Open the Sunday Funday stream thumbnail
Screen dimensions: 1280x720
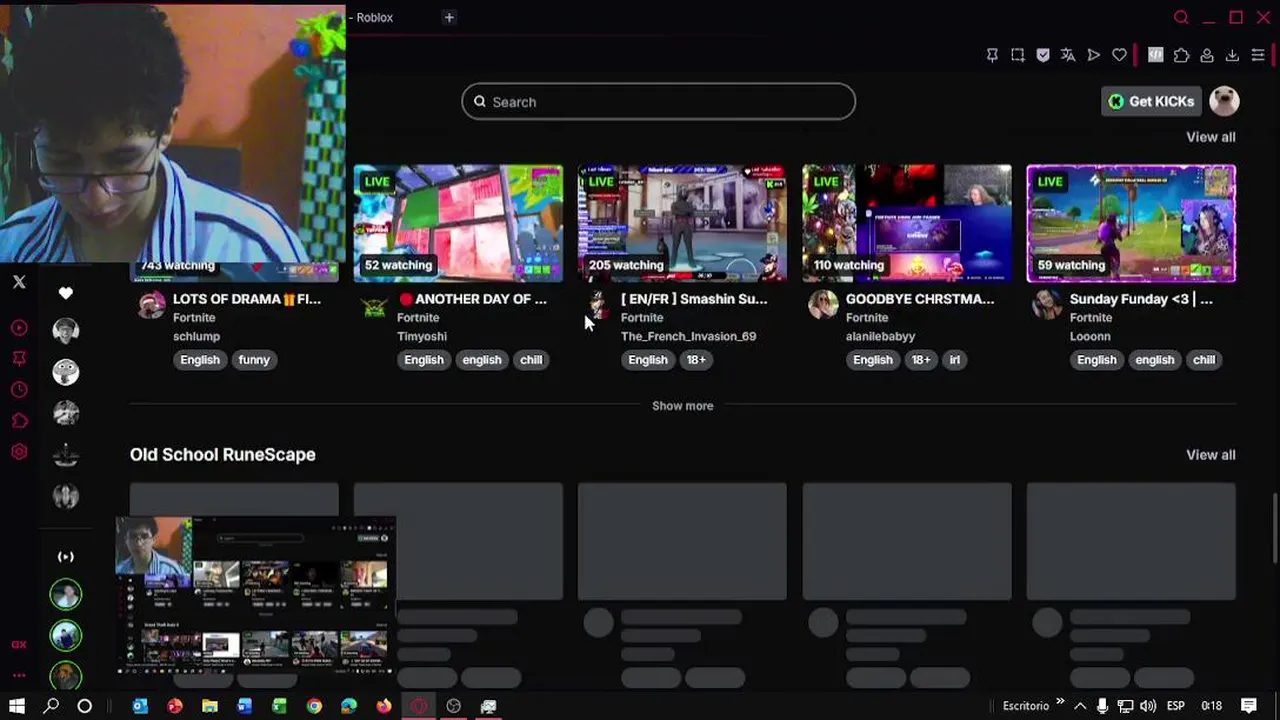[x=1131, y=224]
